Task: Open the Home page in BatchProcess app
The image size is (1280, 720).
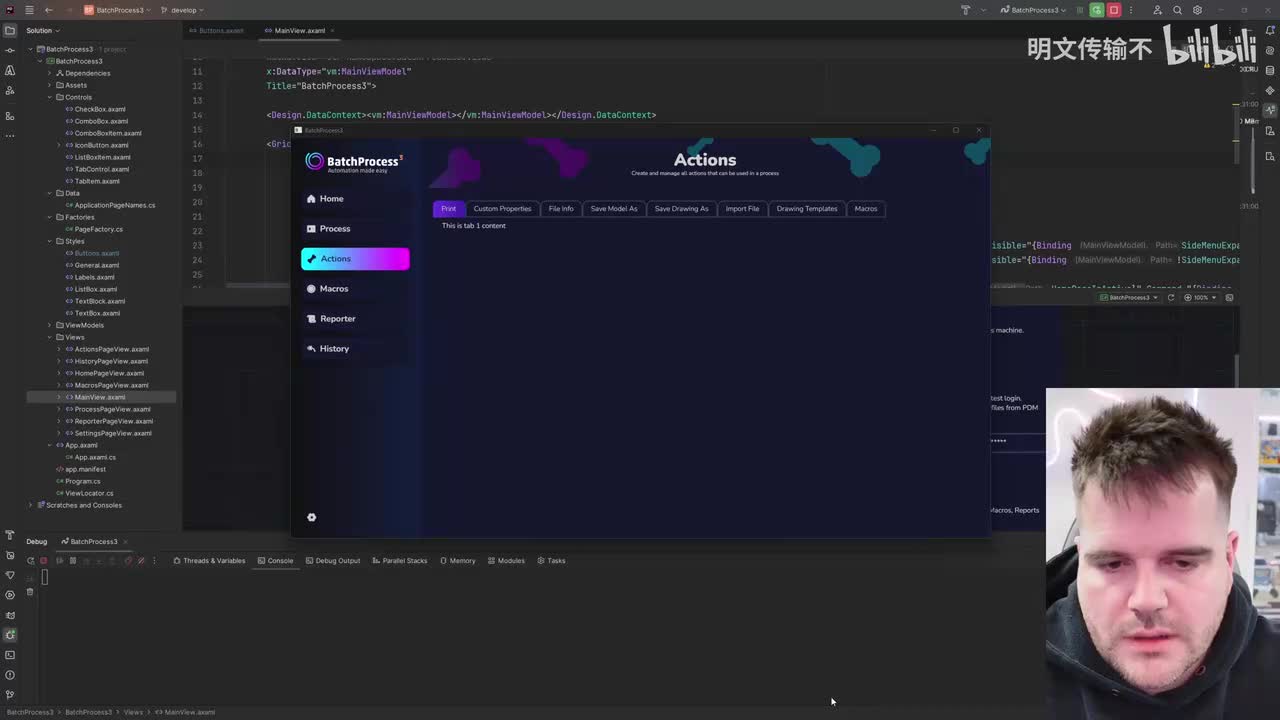Action: 355,199
